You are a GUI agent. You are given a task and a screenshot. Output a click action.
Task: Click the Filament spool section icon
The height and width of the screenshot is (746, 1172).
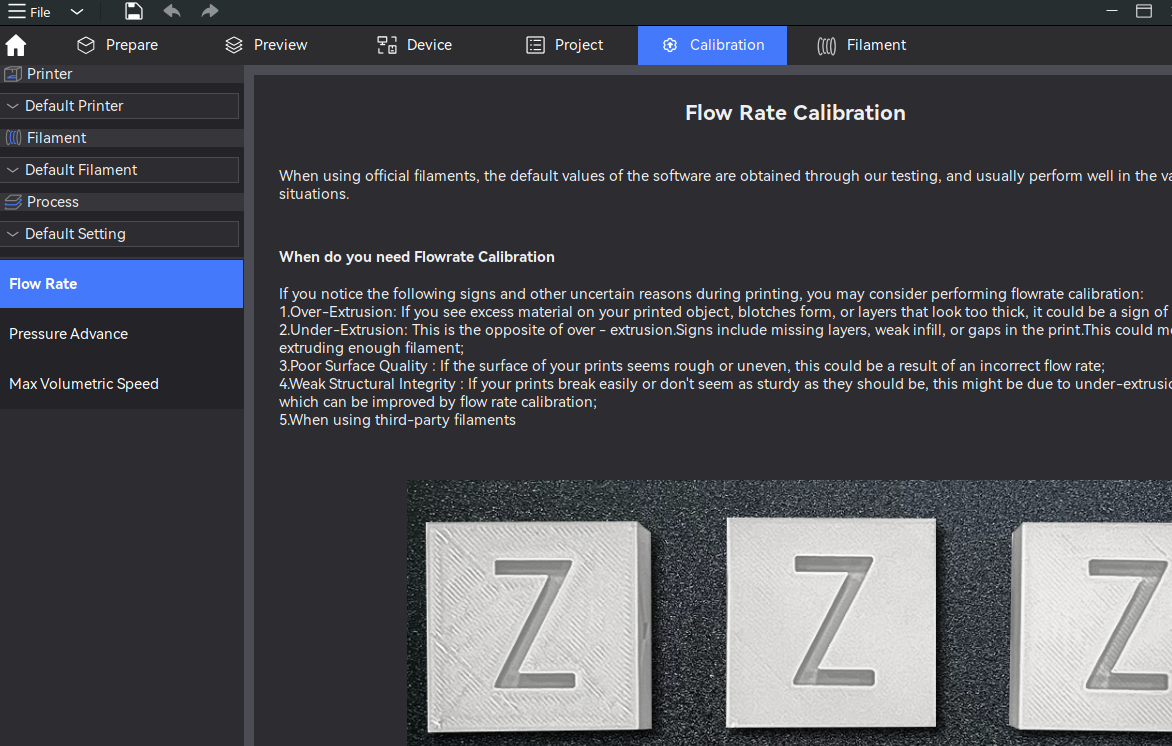tap(13, 138)
